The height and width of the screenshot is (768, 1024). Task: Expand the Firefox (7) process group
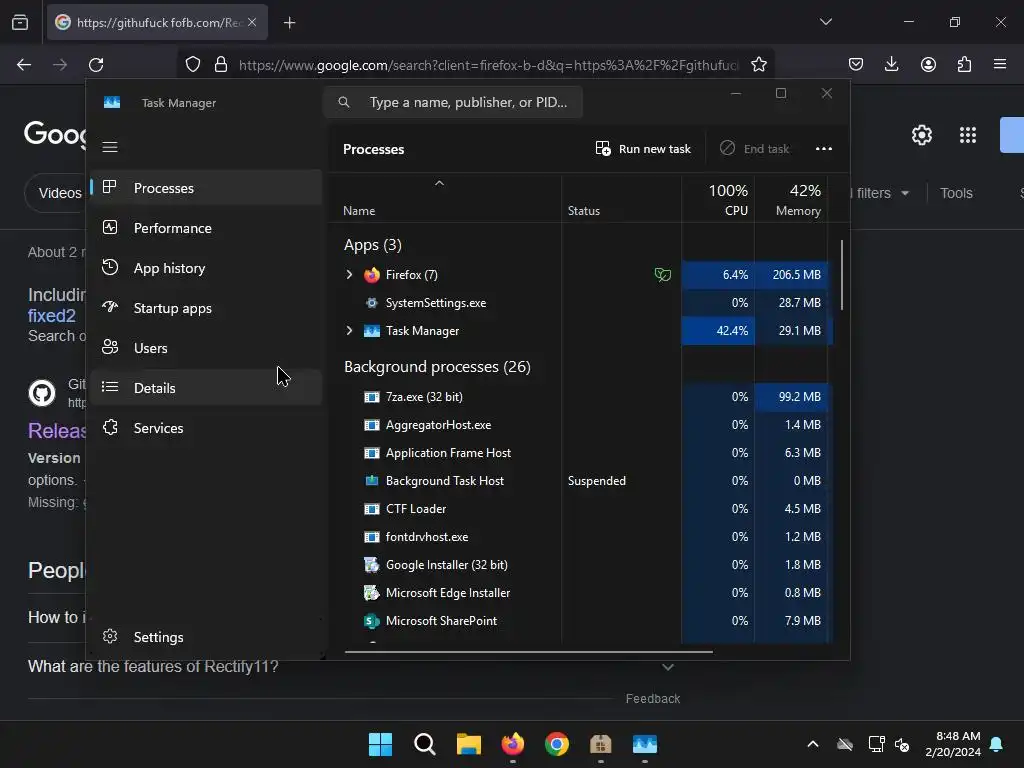point(349,275)
